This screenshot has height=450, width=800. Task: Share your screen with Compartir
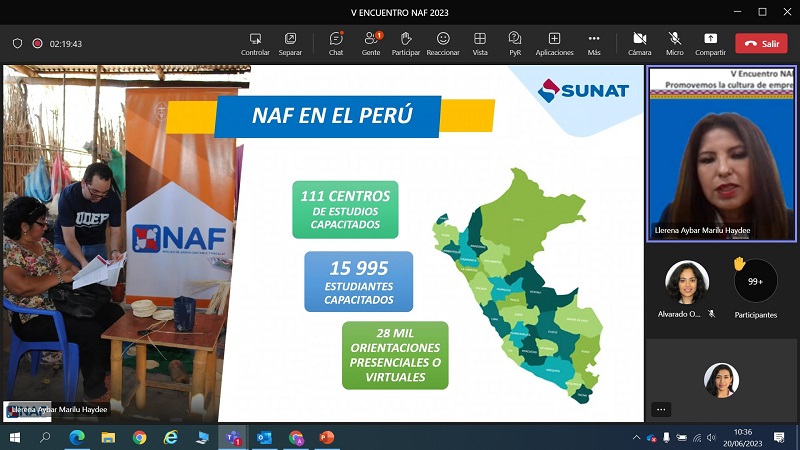(710, 44)
